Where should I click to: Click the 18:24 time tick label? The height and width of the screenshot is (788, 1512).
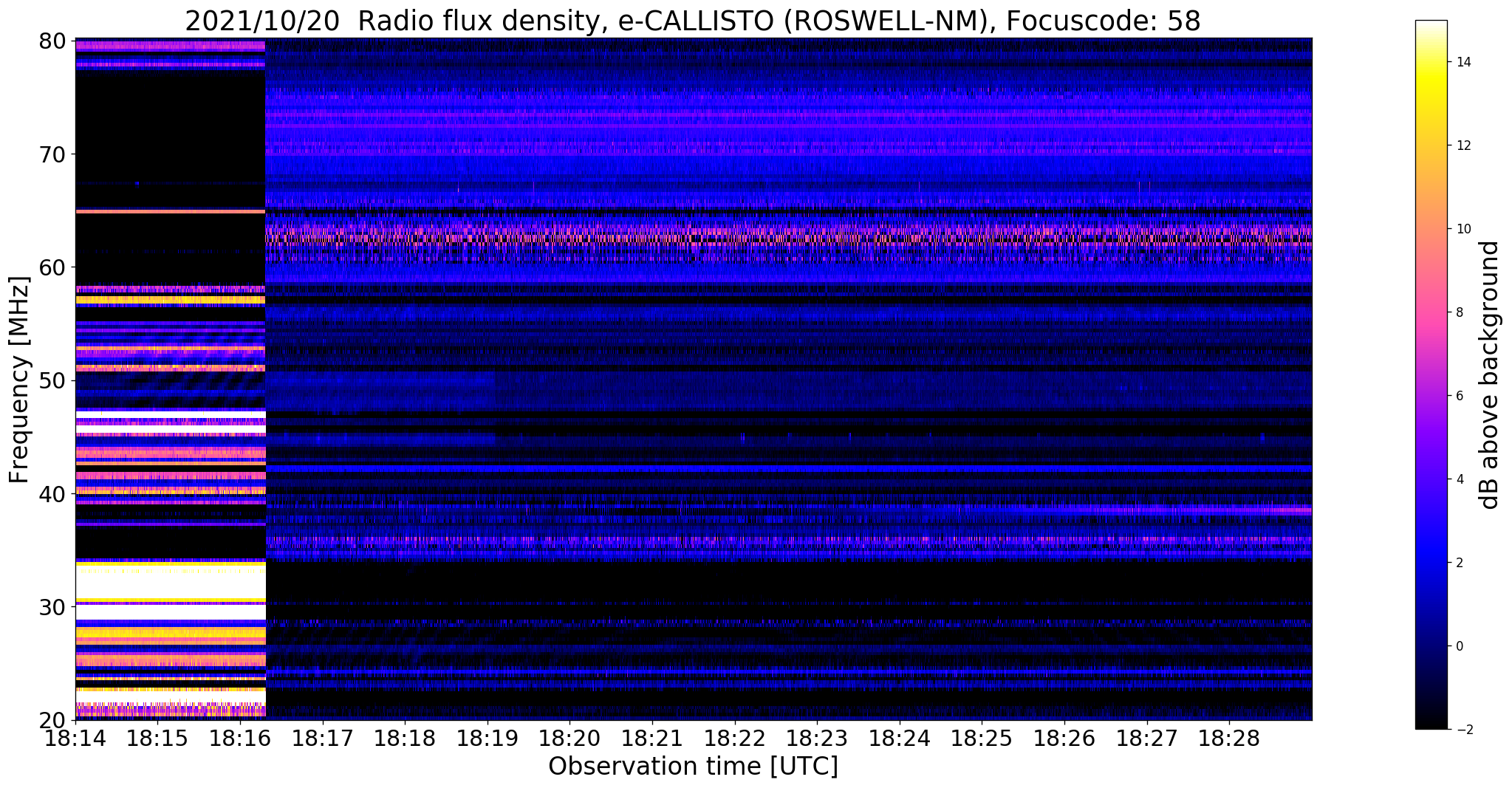point(900,737)
